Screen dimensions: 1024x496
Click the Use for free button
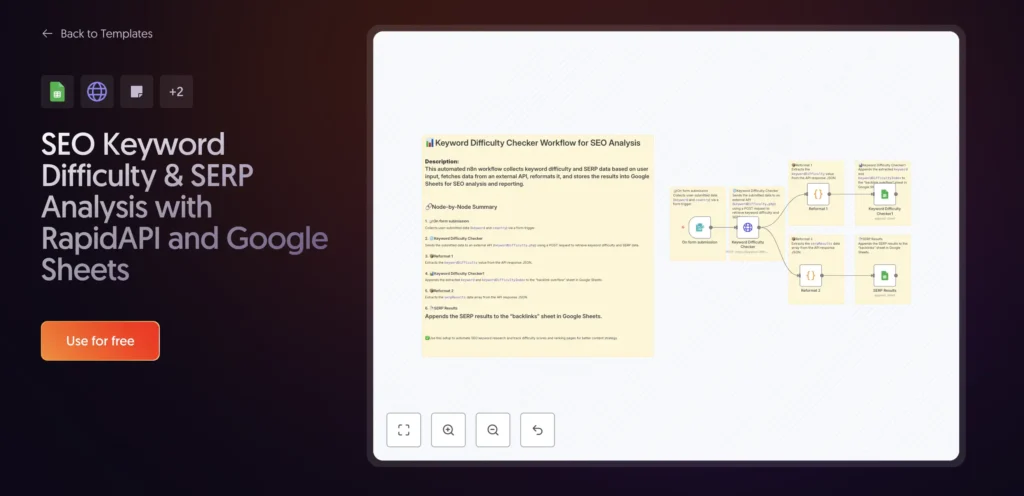pos(100,341)
